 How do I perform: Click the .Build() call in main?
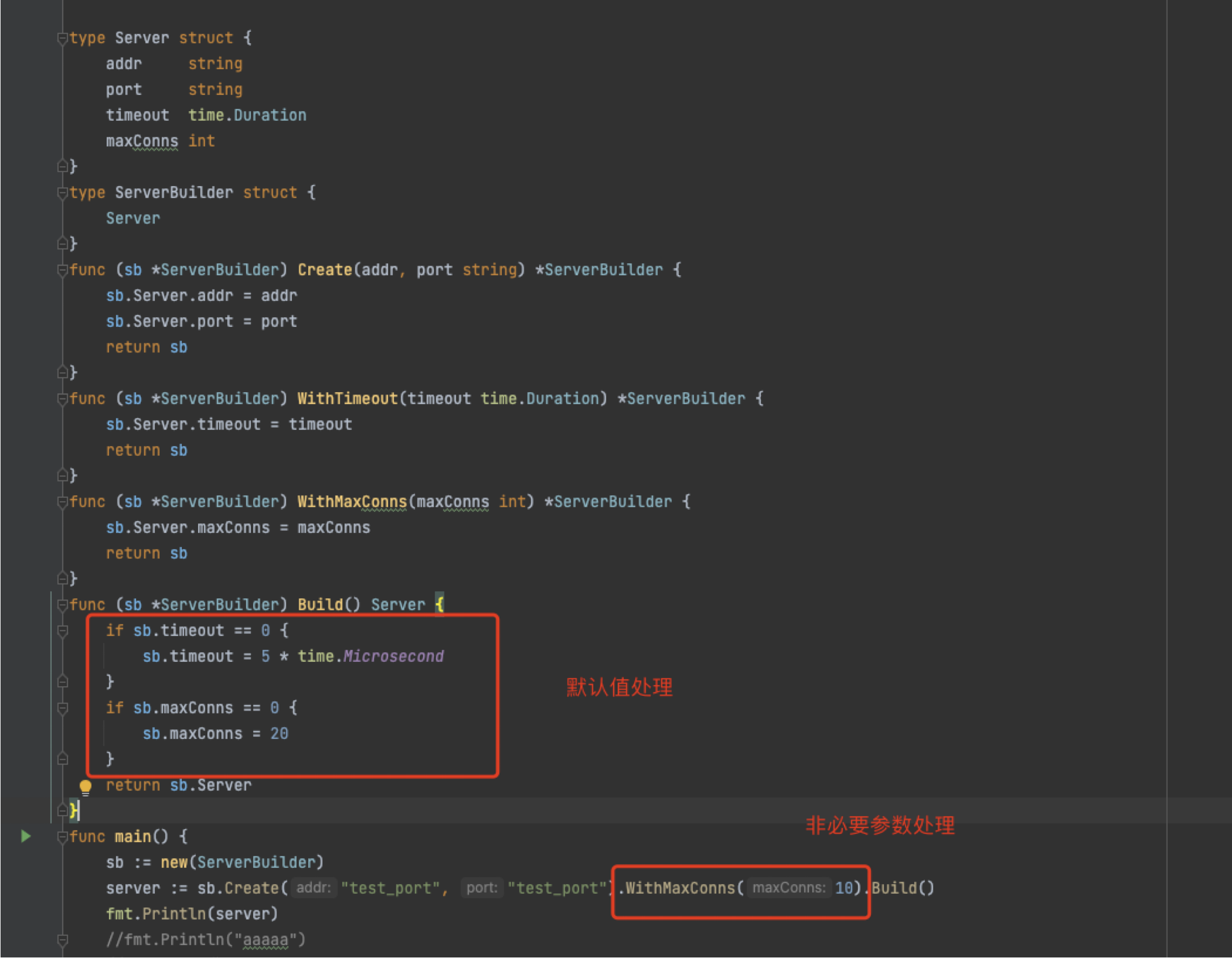(903, 888)
